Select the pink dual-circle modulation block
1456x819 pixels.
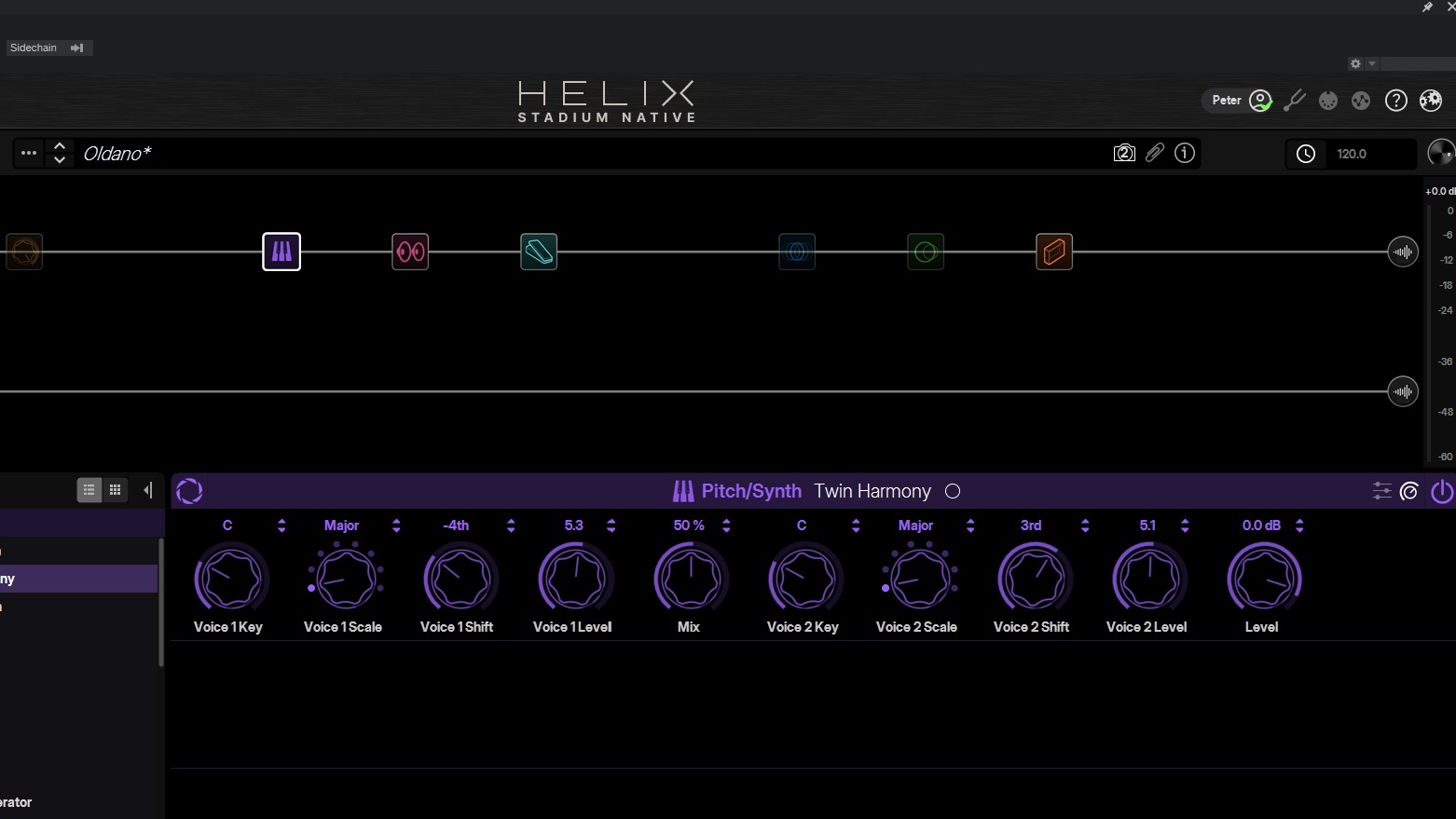410,252
